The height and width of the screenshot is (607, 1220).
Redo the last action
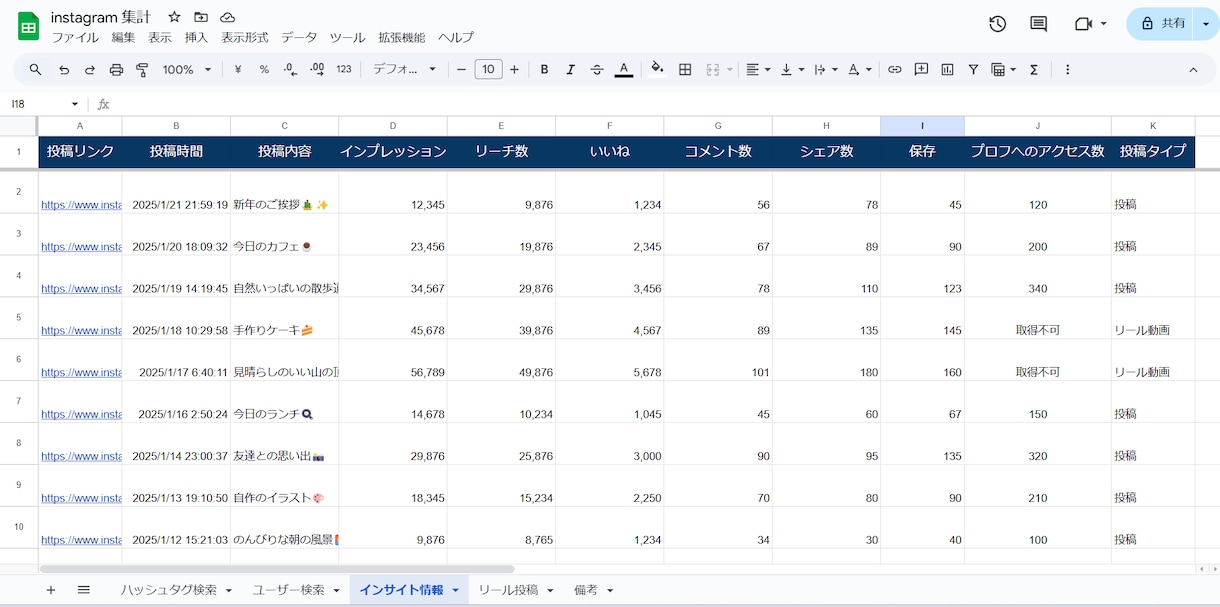(90, 70)
